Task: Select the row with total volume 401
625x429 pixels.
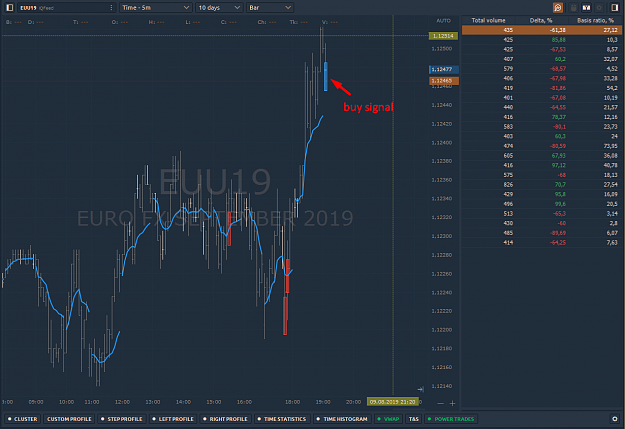Action: pos(542,98)
